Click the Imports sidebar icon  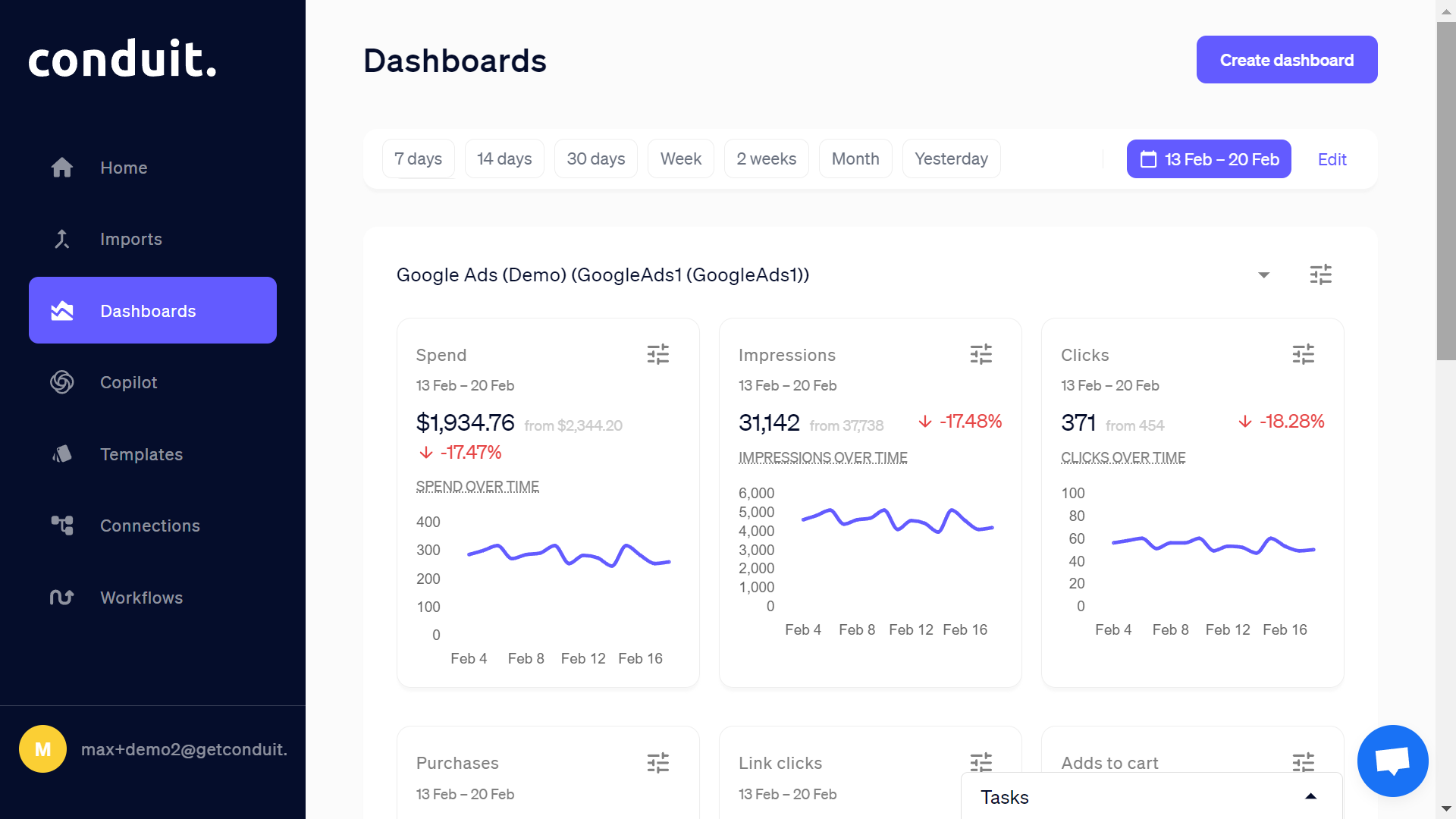64,239
